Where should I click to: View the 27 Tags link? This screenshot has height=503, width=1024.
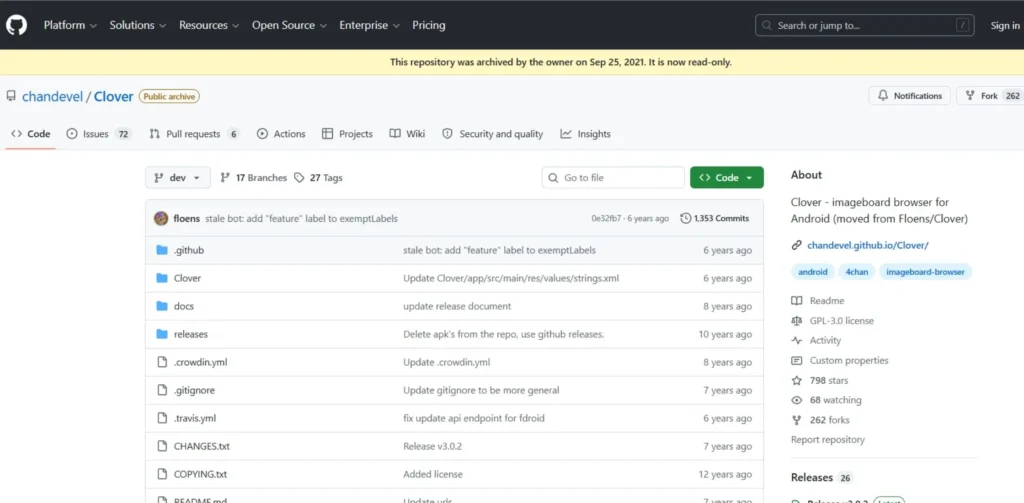[318, 178]
